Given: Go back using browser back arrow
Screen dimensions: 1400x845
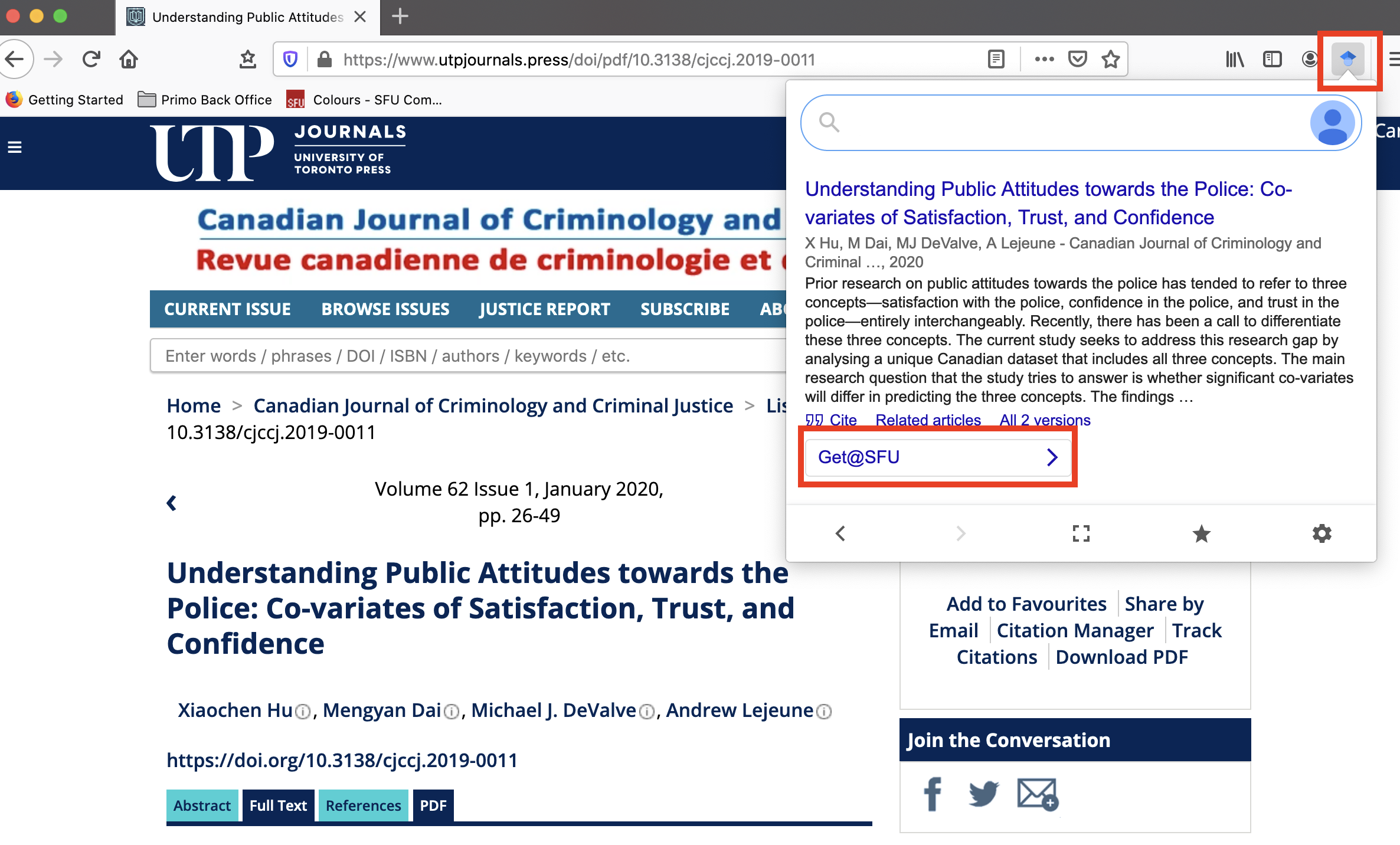Looking at the screenshot, I should [x=14, y=59].
